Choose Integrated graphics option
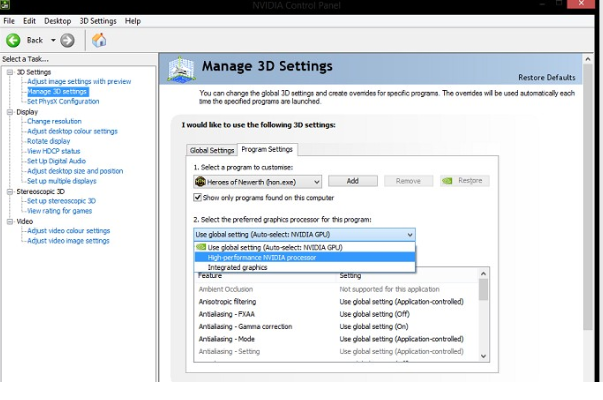The image size is (603, 400). pos(305,267)
